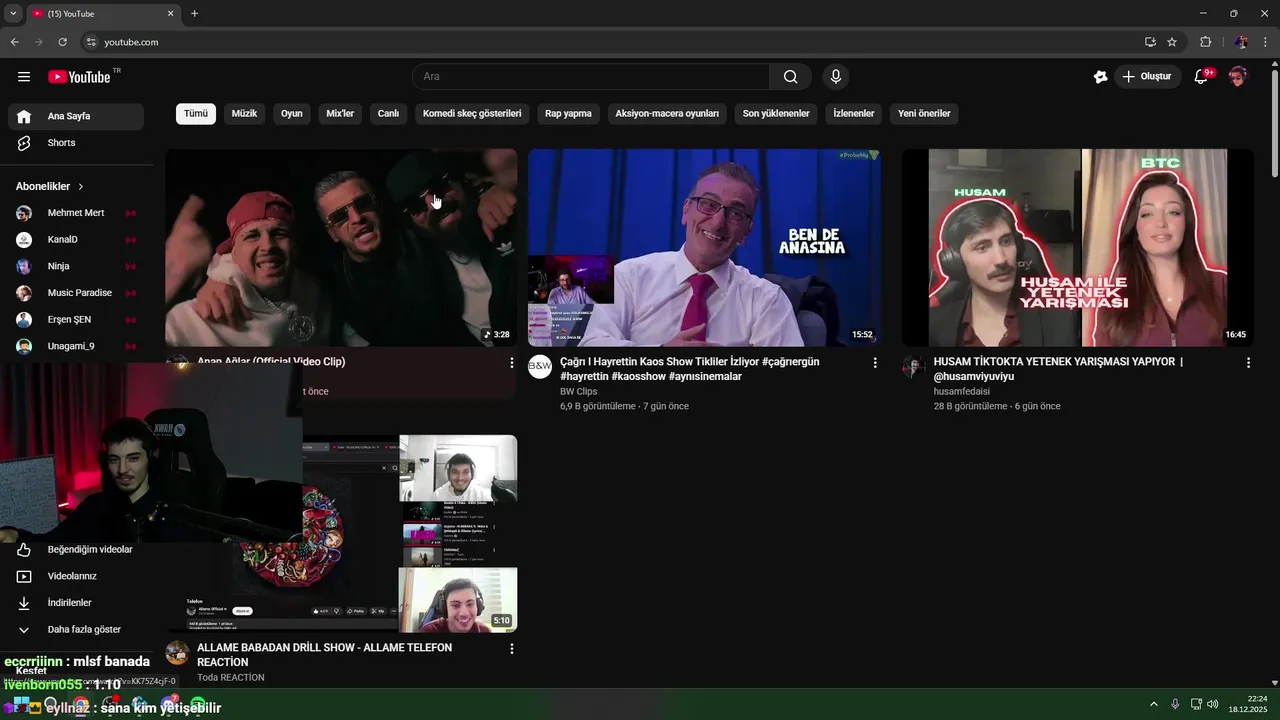
Task: Select the Aksiyon-macera oyunları chip
Action: tap(667, 114)
